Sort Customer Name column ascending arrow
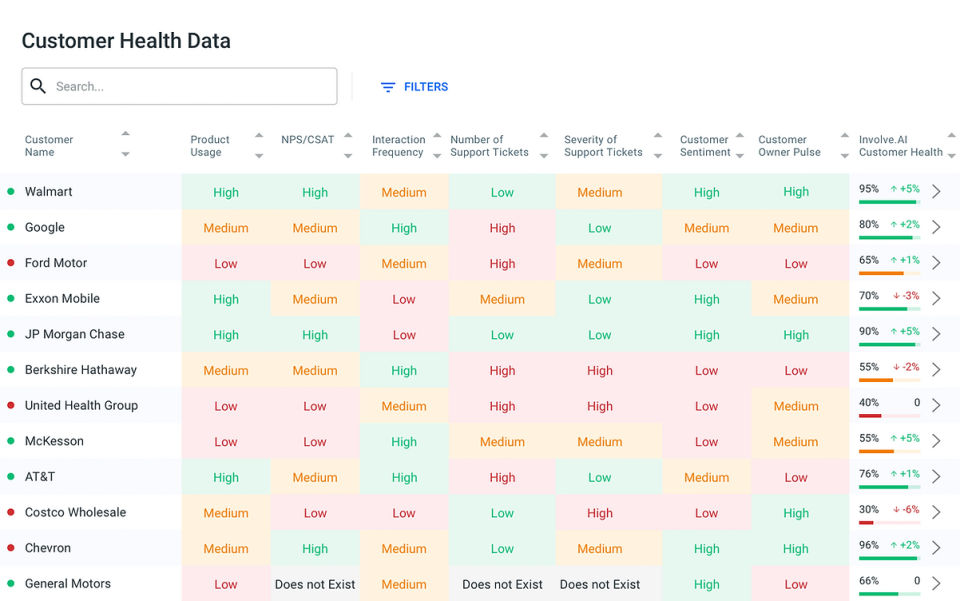 tap(125, 134)
